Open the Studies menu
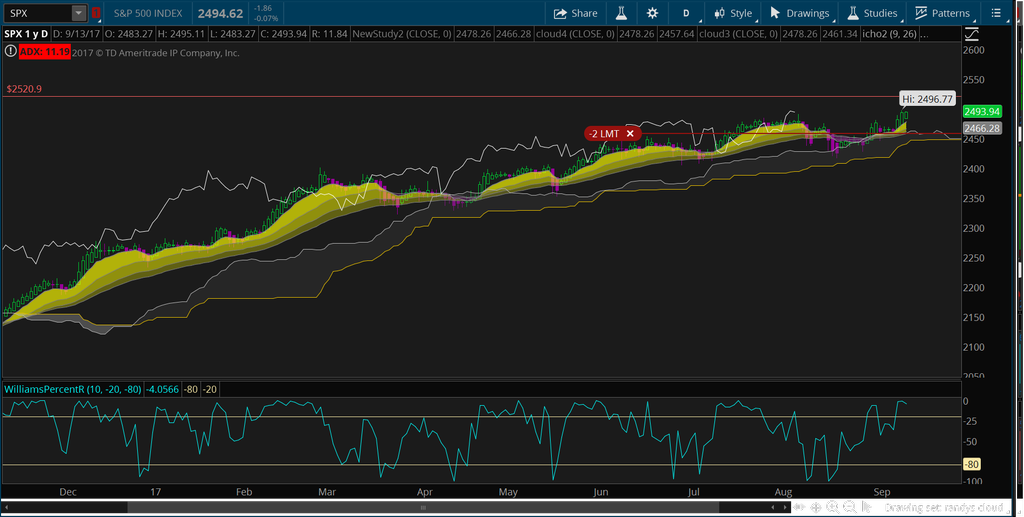 coord(872,13)
